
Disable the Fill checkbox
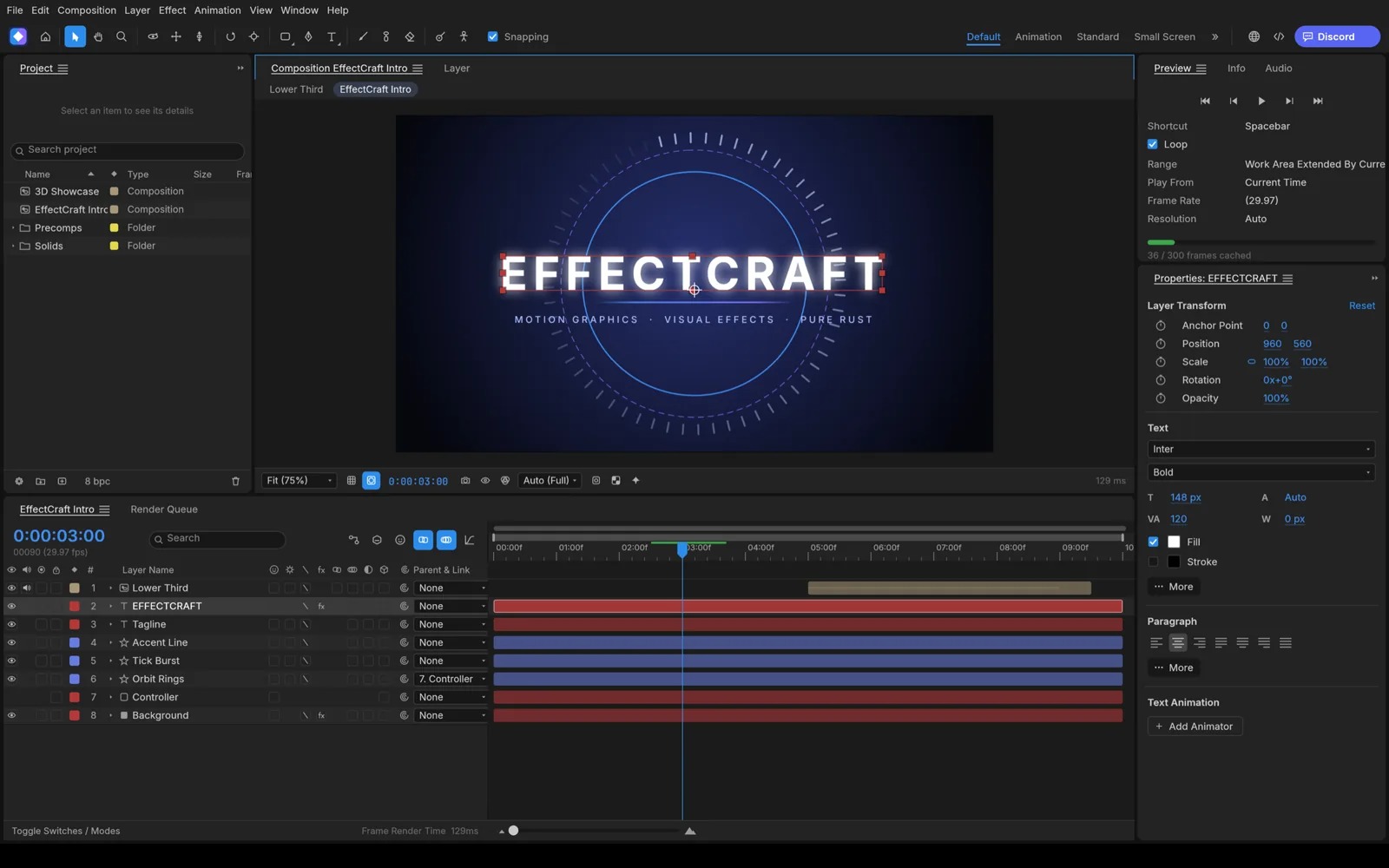click(1153, 542)
